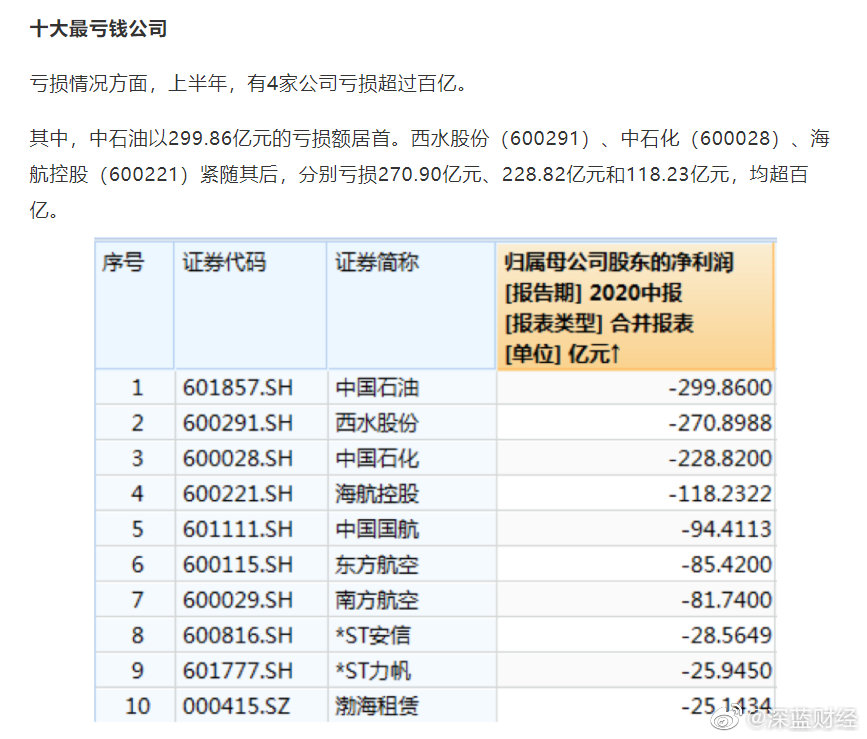867x739 pixels.
Task: Select company name 渤海租赁
Action: click(x=377, y=706)
